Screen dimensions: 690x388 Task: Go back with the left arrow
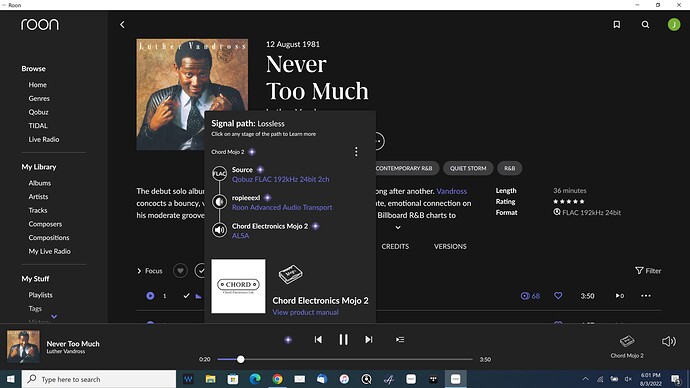coord(122,25)
